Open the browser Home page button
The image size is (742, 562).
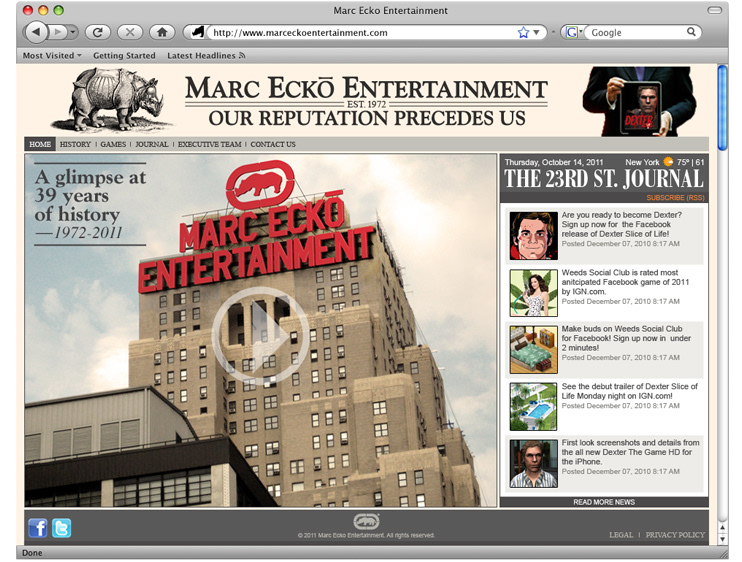162,32
